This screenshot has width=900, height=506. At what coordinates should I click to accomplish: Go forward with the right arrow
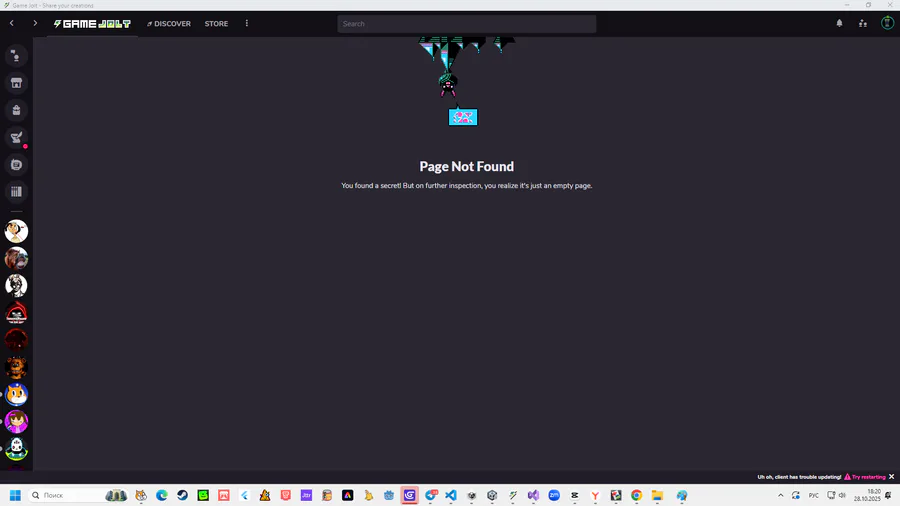35,23
